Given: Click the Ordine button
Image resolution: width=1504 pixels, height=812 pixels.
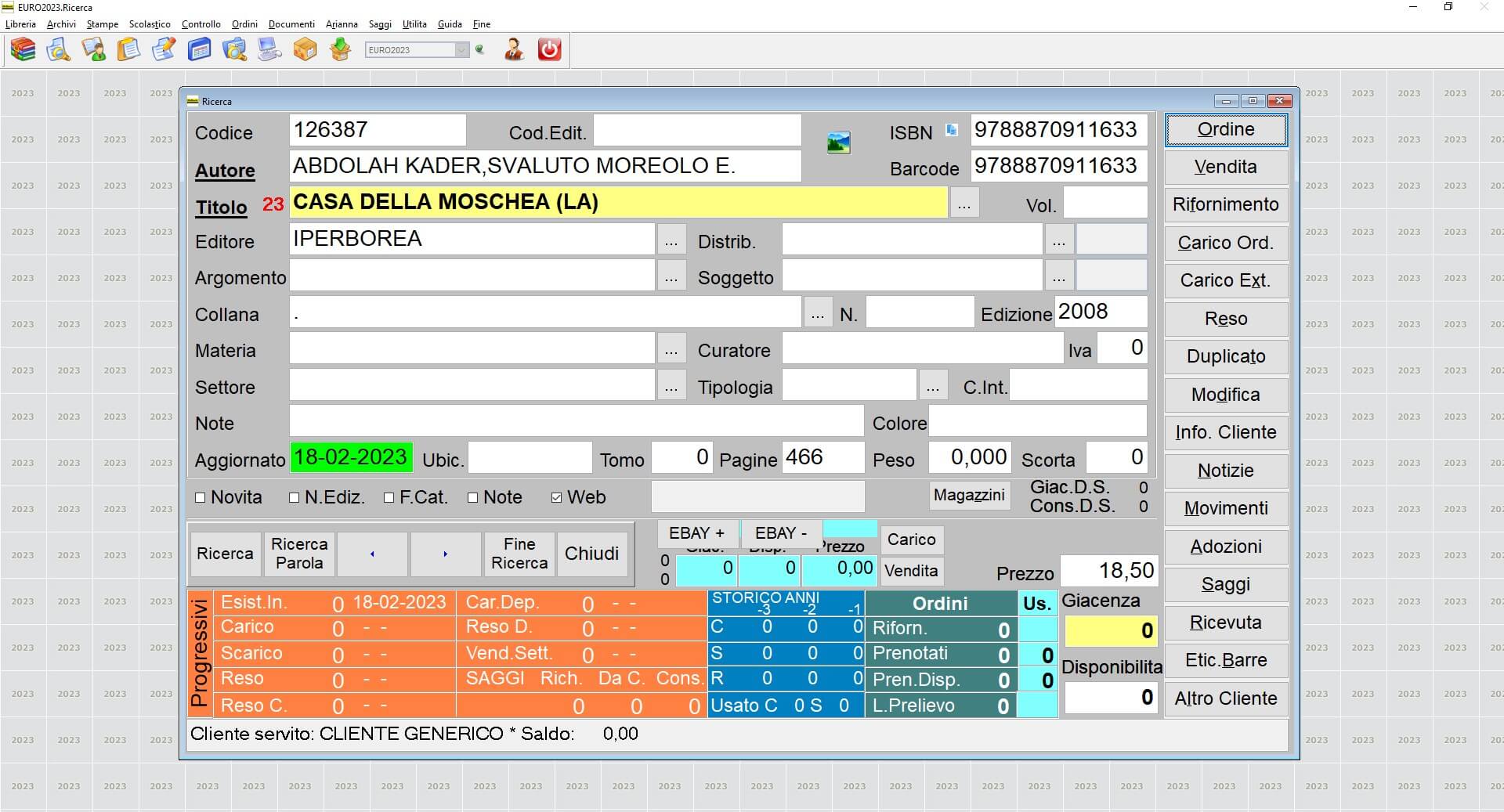Looking at the screenshot, I should tap(1226, 130).
